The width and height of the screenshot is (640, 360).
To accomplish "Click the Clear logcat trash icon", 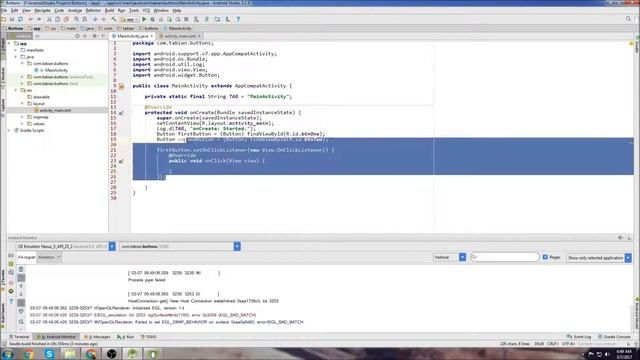I will click(21, 270).
